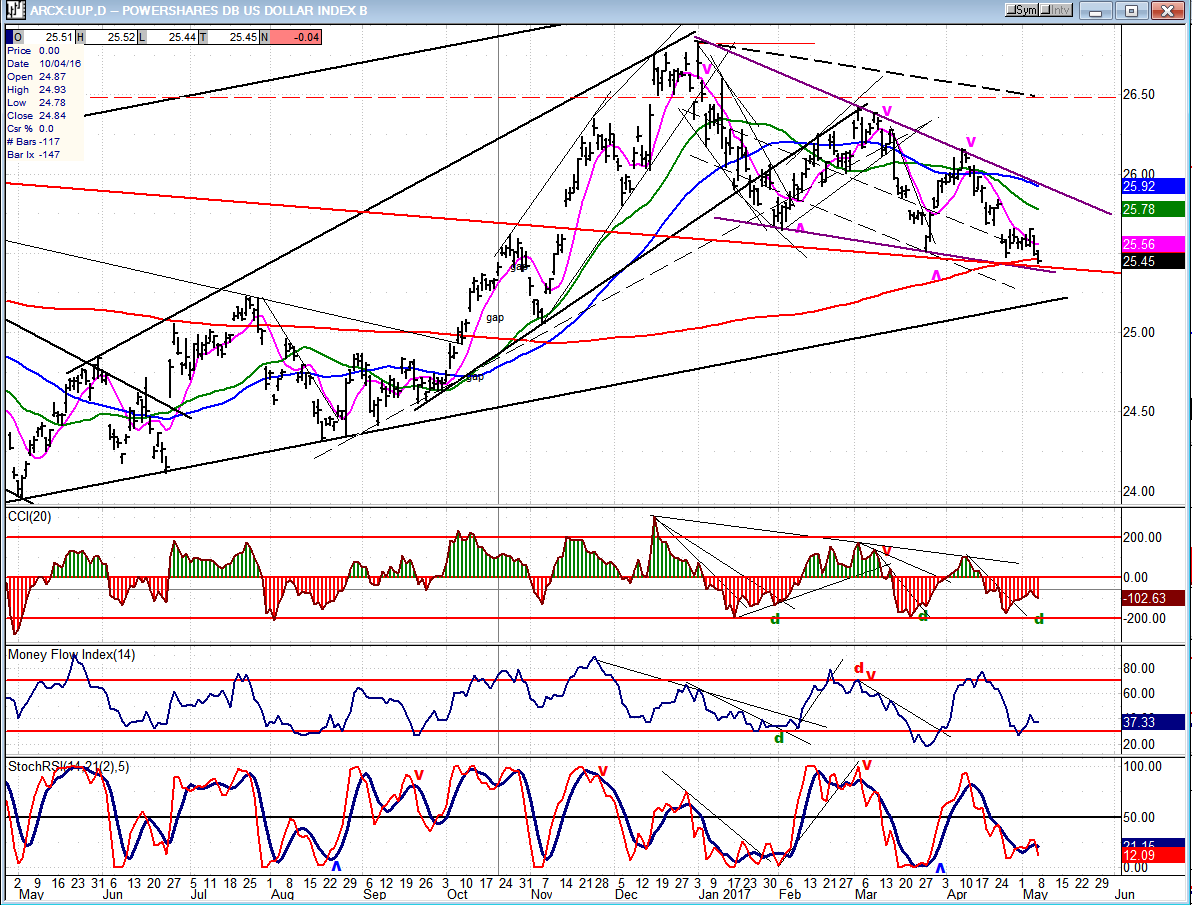Click the -200.00 CCI axis label
This screenshot has height=905, width=1192.
pos(1143,618)
